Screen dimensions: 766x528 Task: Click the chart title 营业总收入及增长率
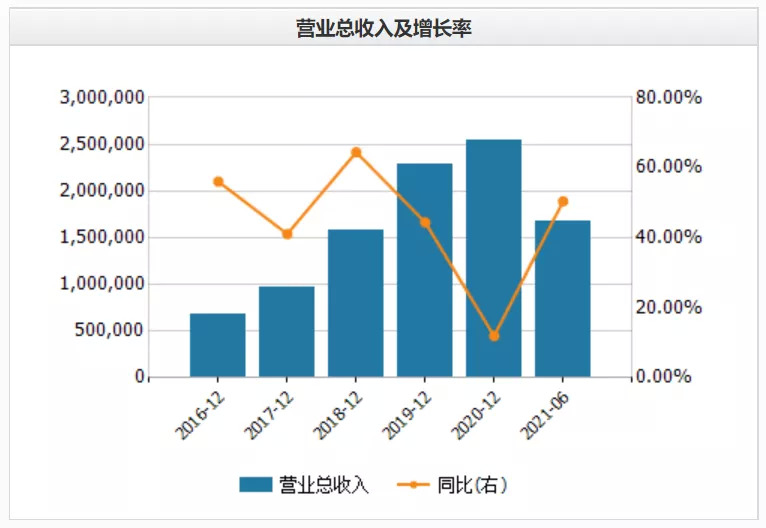(383, 28)
